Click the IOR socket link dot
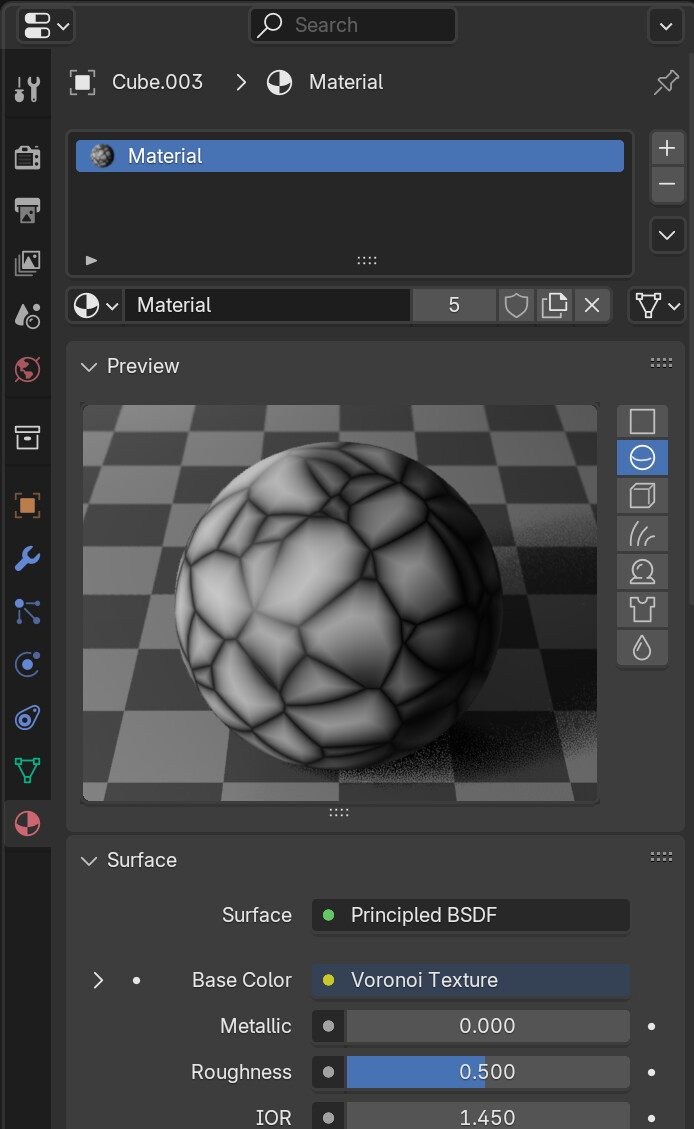Screen dimensions: 694x1129 (x=328, y=1117)
